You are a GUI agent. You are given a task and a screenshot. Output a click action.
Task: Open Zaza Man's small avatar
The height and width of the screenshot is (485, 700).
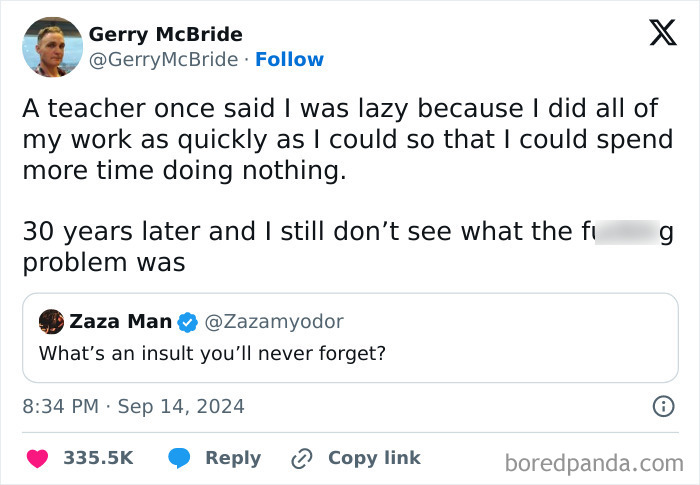(51, 322)
